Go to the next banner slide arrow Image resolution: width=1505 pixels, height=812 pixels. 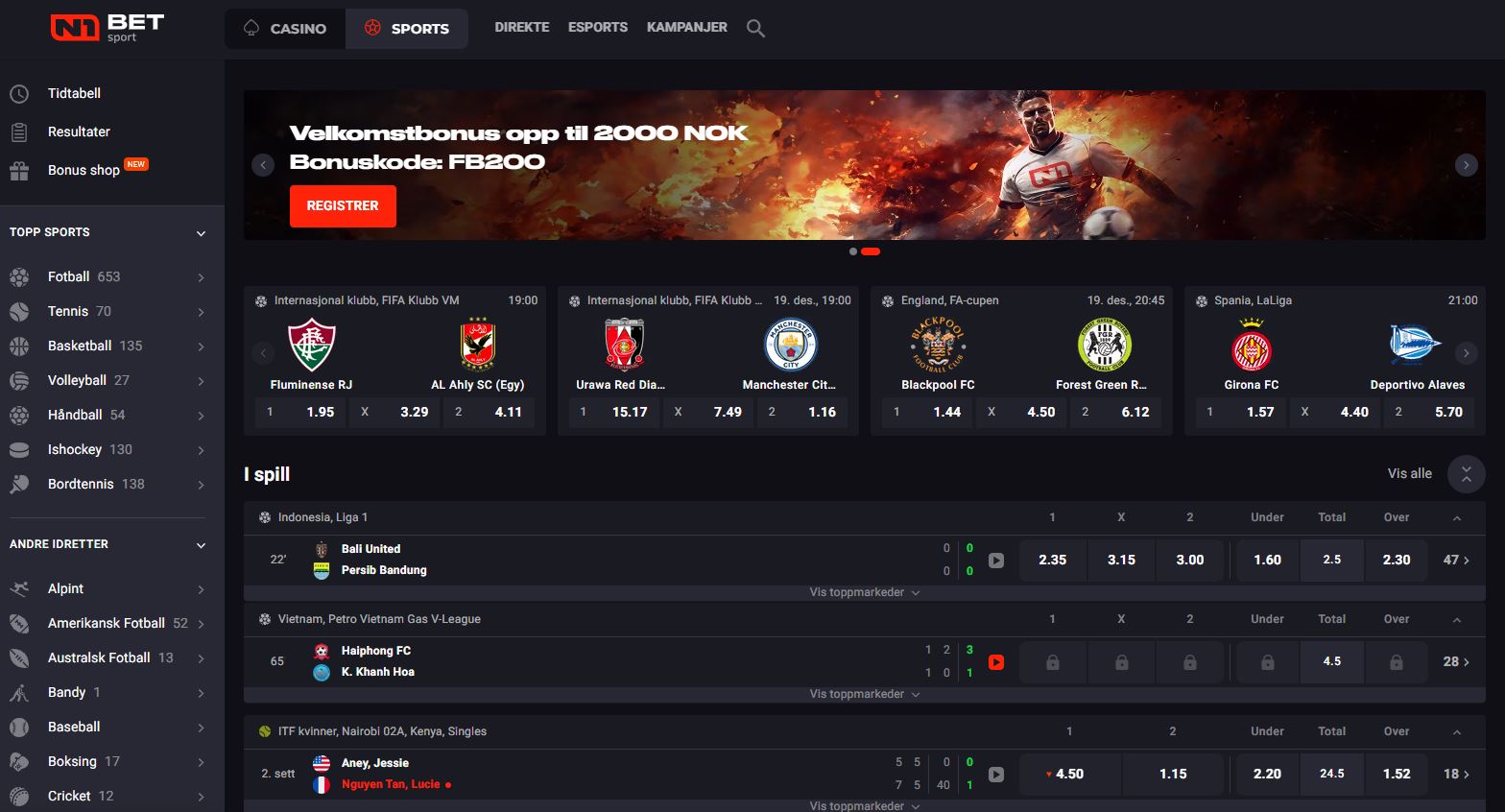click(x=1466, y=165)
